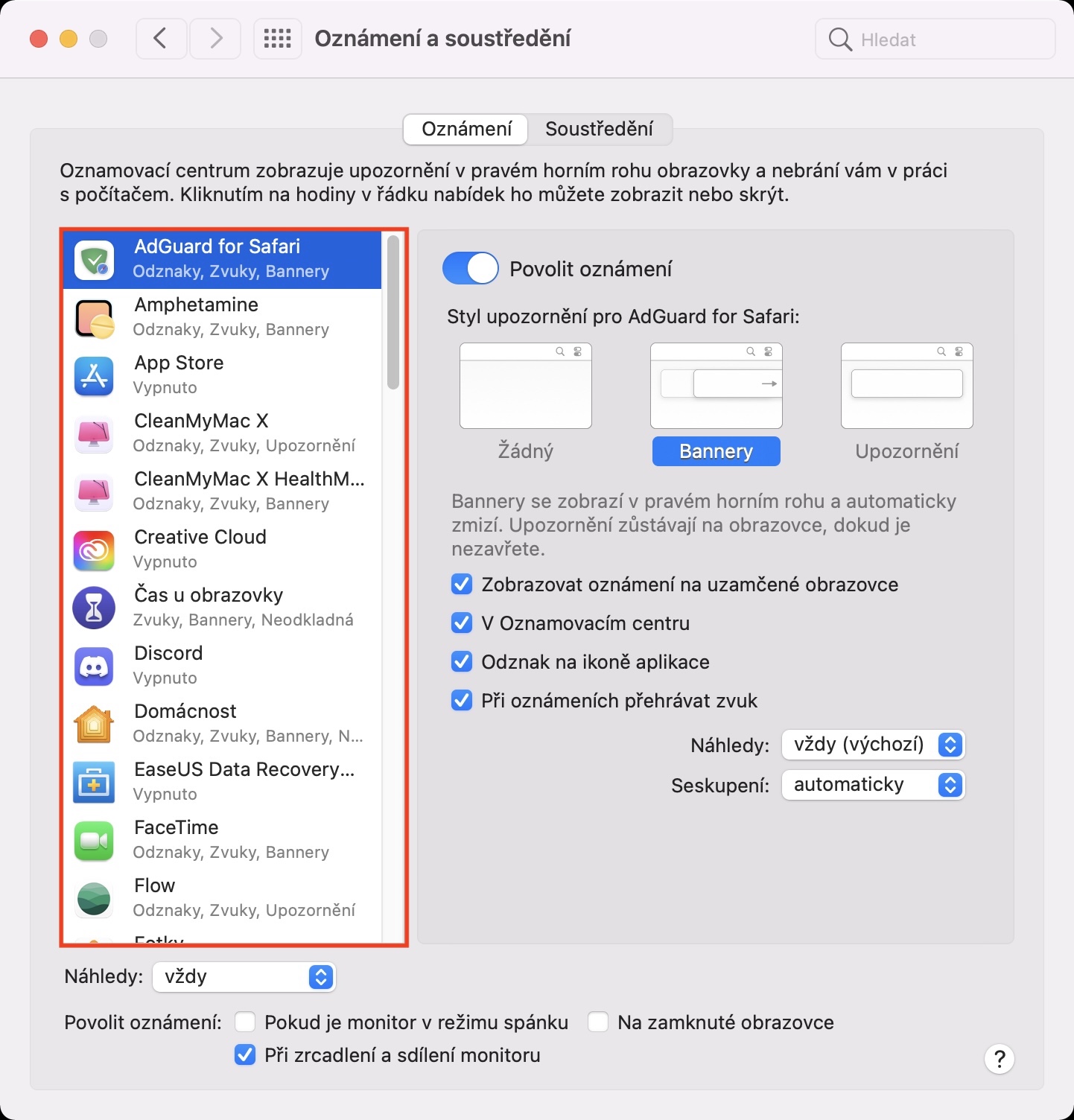Check Na zamknuté obrazovce checkbox
The height and width of the screenshot is (1120, 1074).
tap(598, 1022)
